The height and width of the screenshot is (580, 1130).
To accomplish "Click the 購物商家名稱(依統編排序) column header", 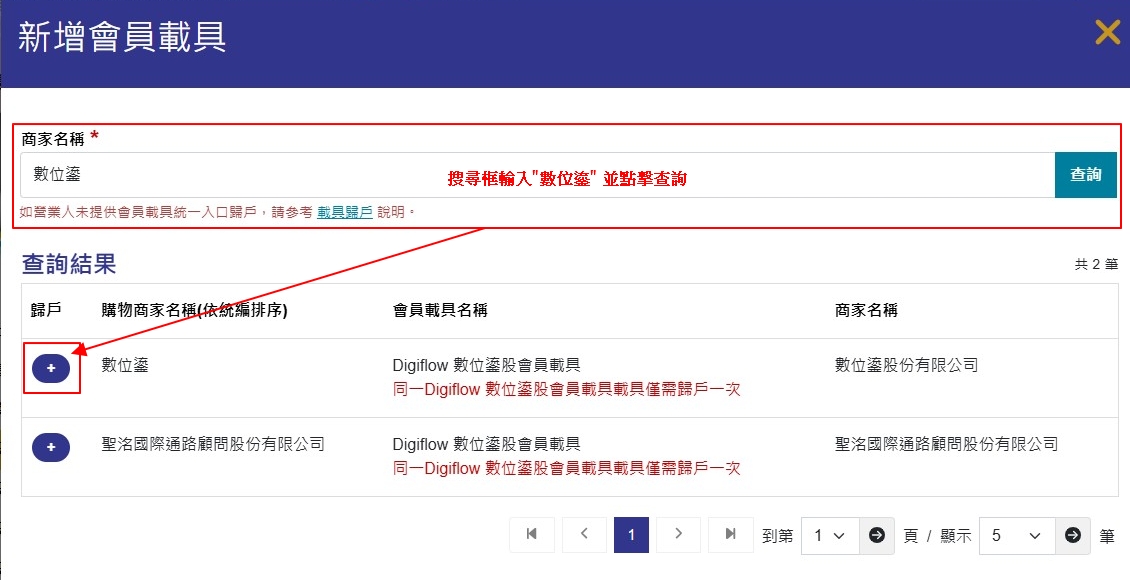I will pos(195,311).
